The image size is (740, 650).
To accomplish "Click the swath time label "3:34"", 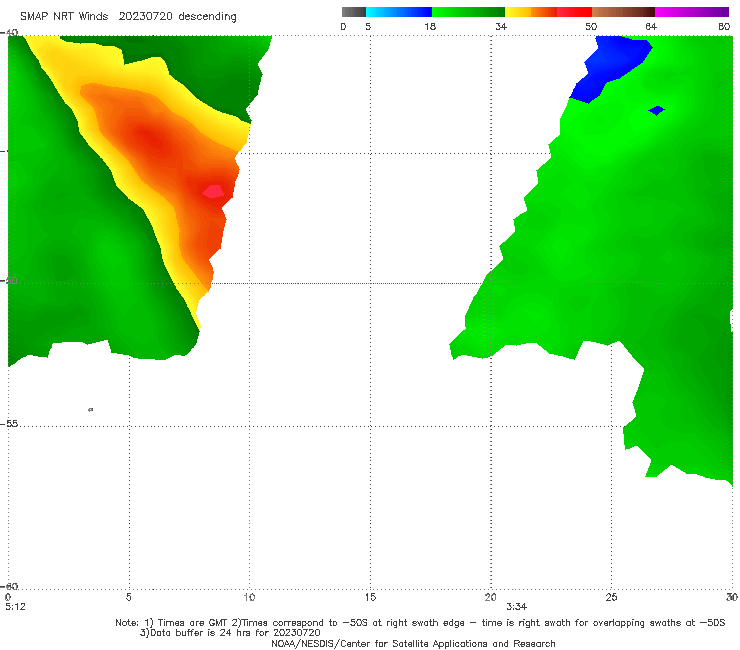I will (x=517, y=607).
